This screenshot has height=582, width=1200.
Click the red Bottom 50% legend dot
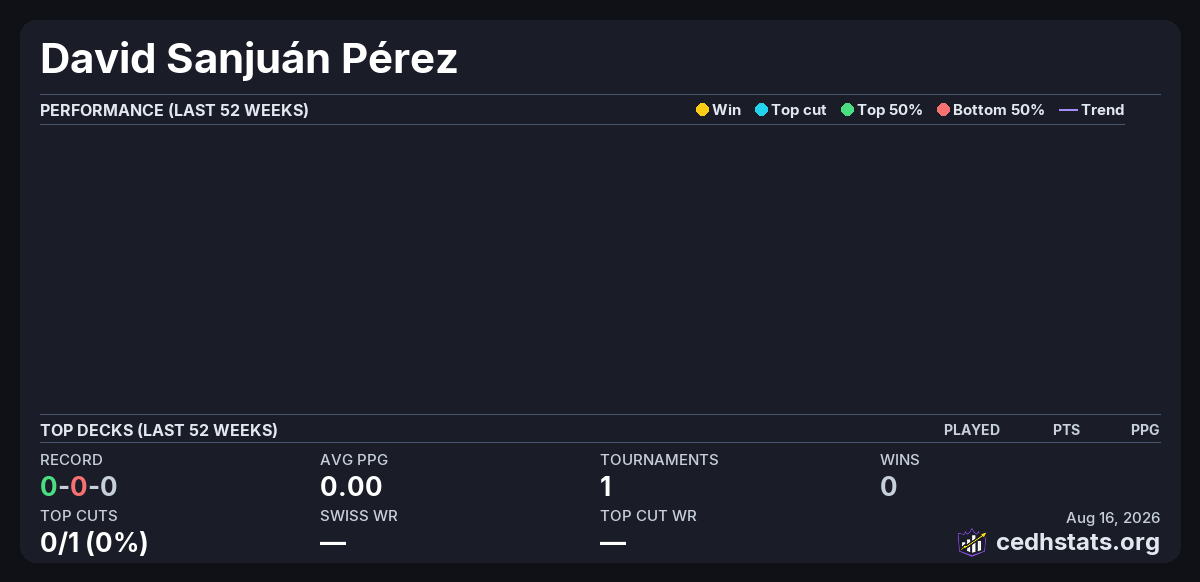[x=943, y=110]
